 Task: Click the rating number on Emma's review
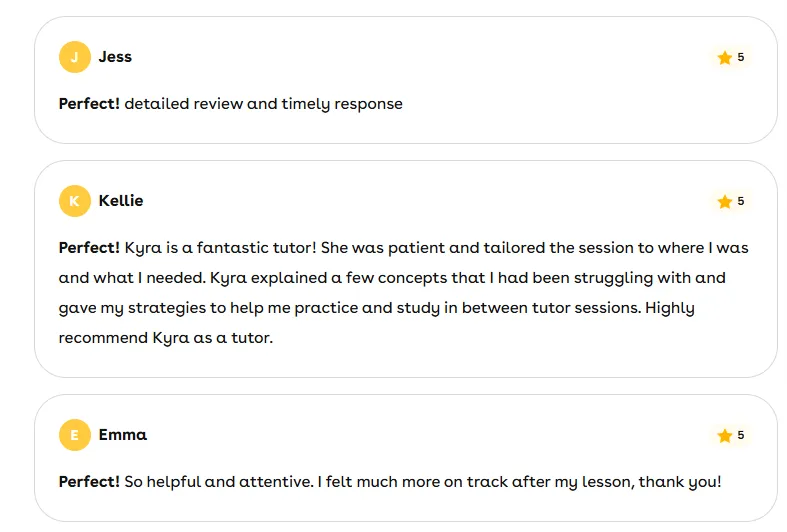[741, 436]
